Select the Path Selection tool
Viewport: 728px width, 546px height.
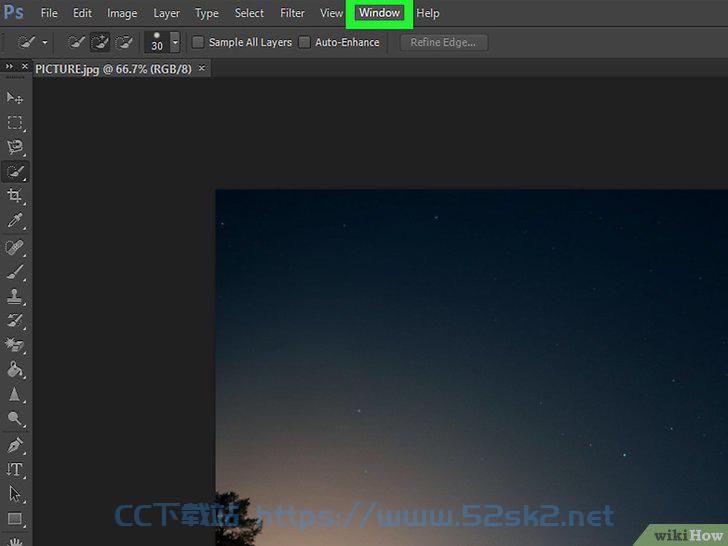pos(14,494)
